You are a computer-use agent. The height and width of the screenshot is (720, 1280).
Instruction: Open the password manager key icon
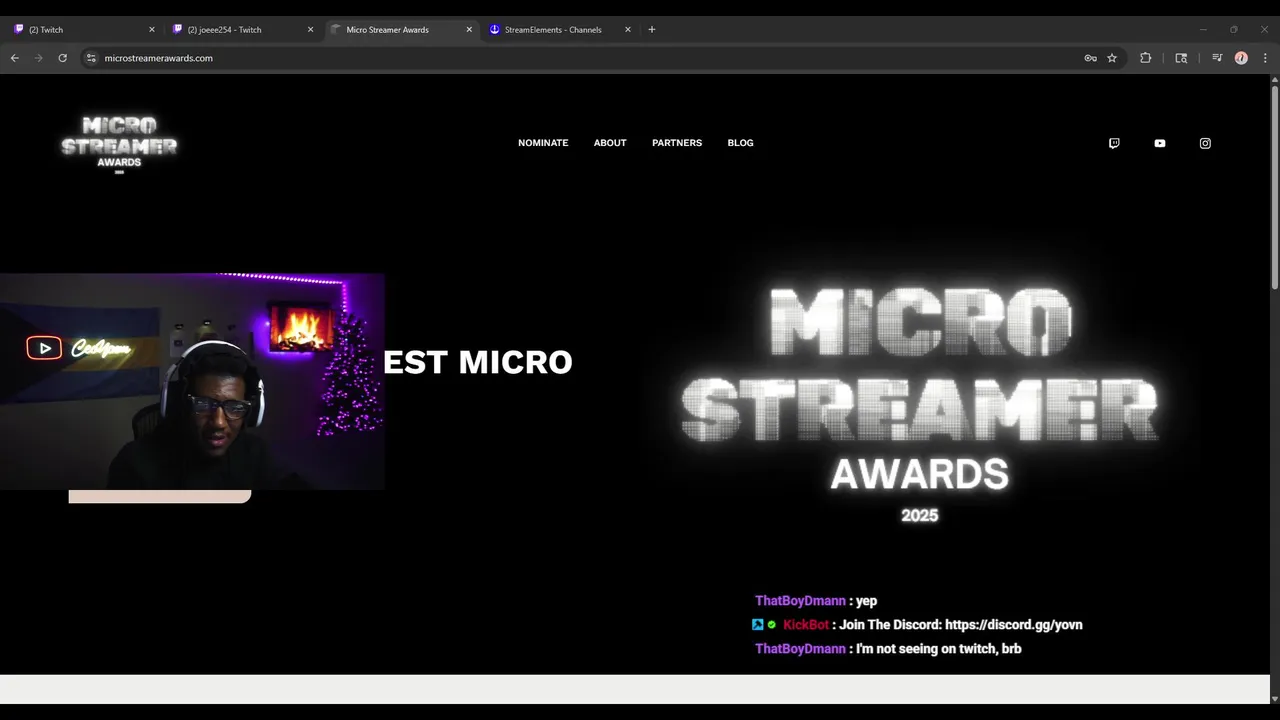(x=1090, y=58)
